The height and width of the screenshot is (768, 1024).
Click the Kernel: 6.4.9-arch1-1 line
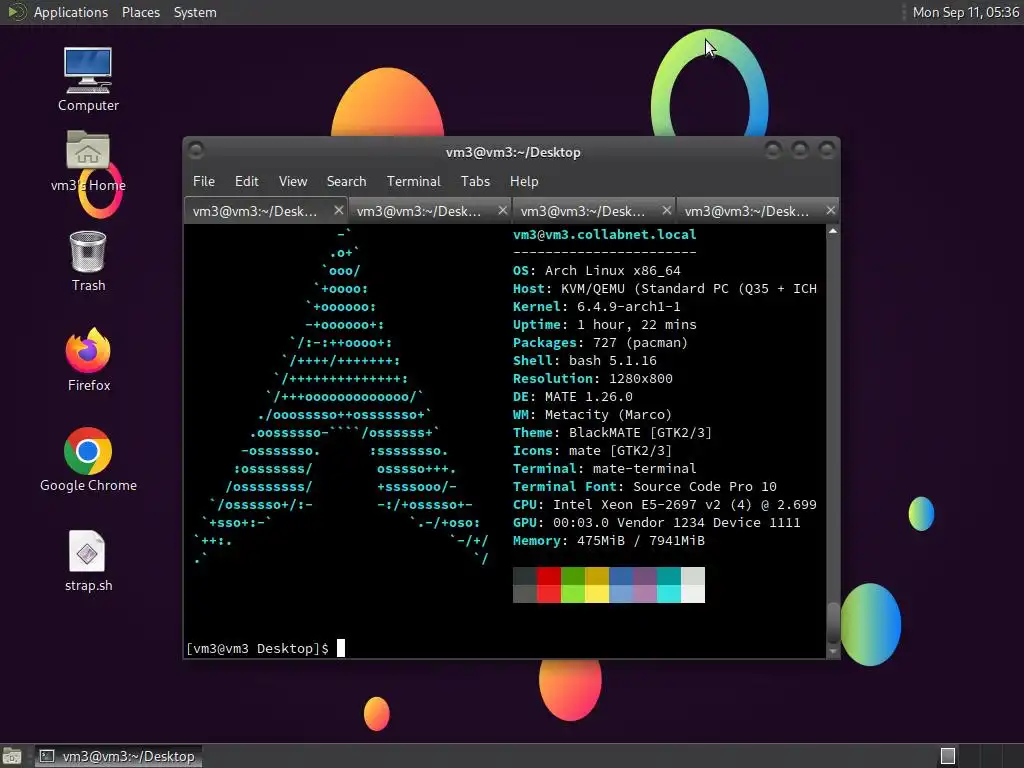click(597, 306)
